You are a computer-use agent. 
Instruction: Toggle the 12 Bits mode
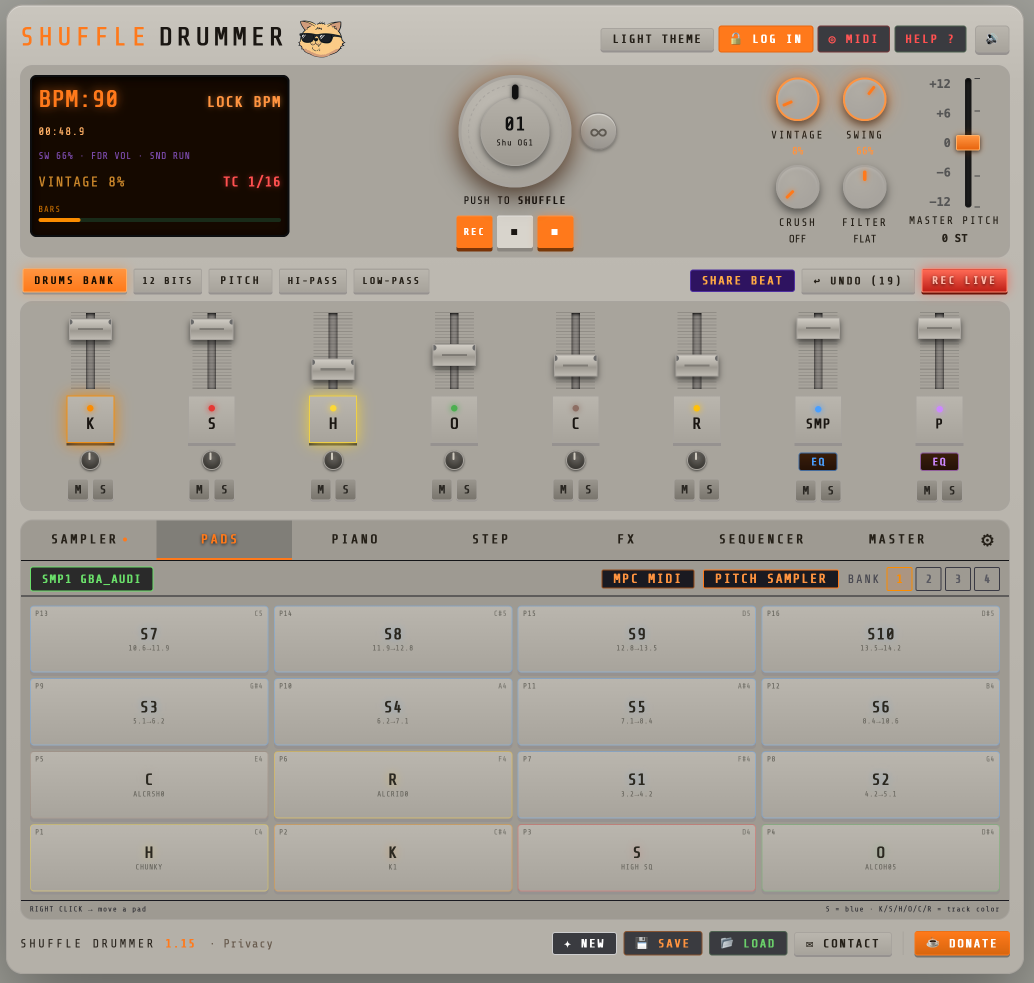point(167,280)
